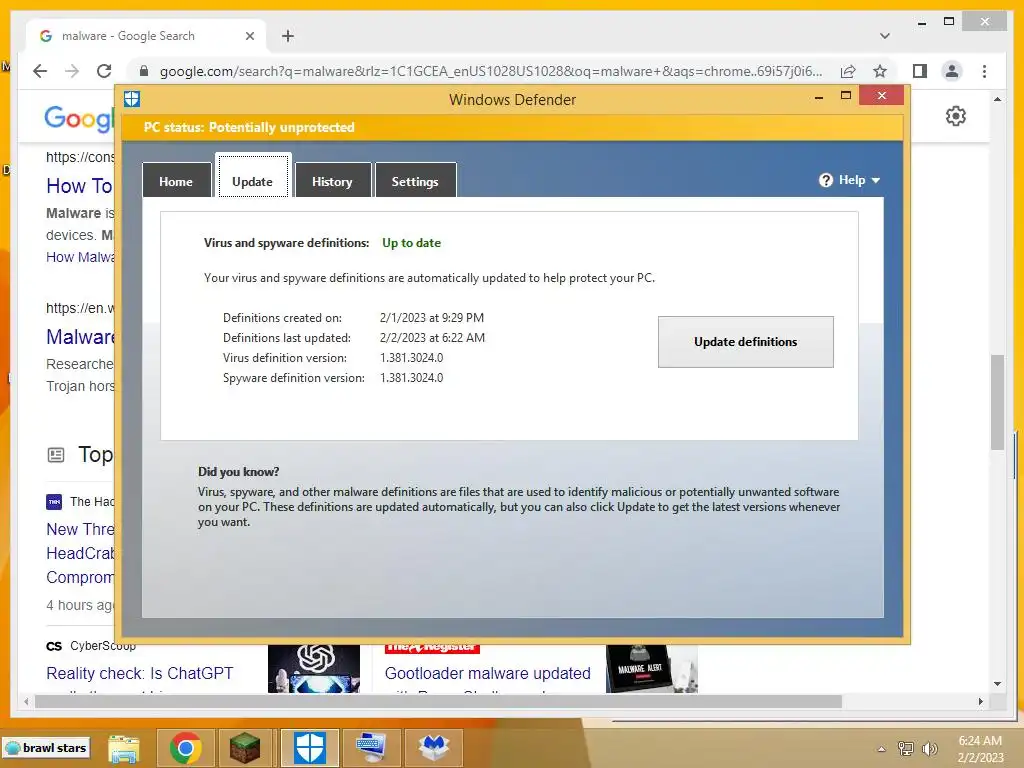Open a new Chrome tab
The image size is (1024, 768).
click(288, 36)
